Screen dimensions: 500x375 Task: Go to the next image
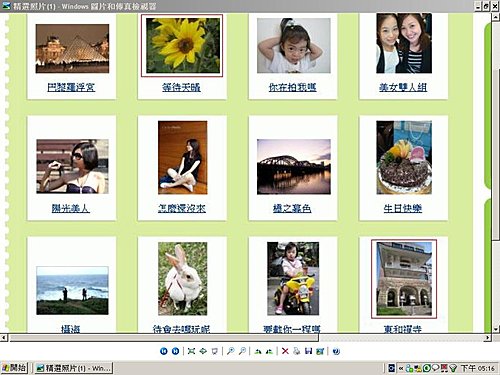(x=175, y=351)
